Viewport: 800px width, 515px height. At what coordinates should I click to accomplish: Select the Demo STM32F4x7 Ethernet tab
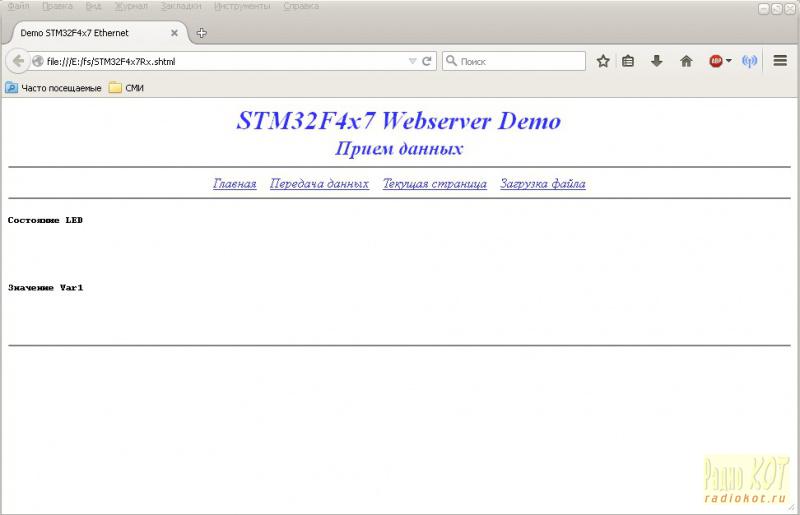pos(90,33)
